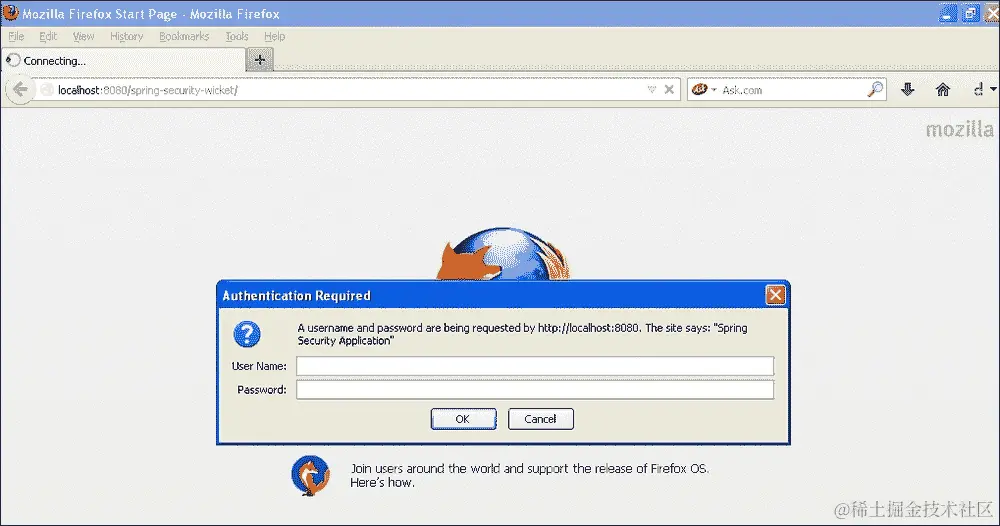The height and width of the screenshot is (526, 1000).
Task: Click the Firefox OS fox icon below dialog
Action: 311,476
